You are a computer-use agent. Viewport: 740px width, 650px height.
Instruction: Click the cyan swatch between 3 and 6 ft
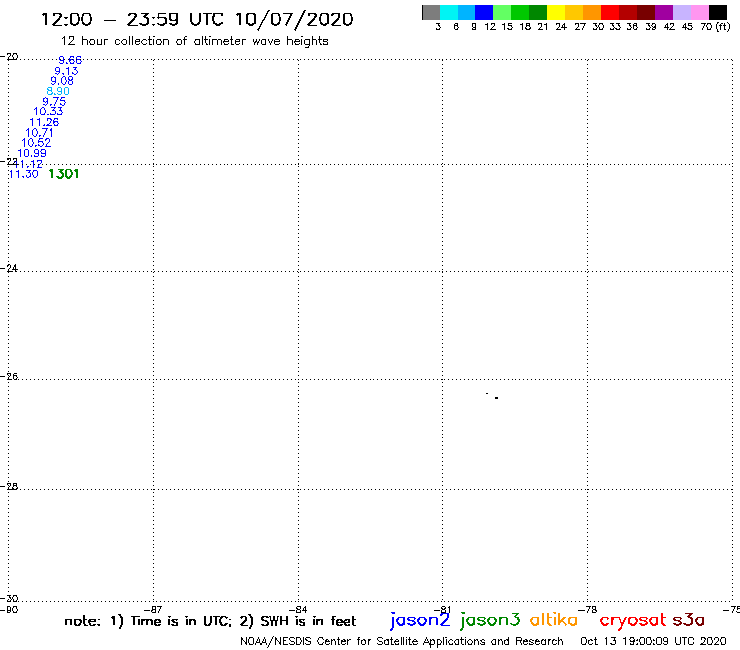tap(449, 12)
